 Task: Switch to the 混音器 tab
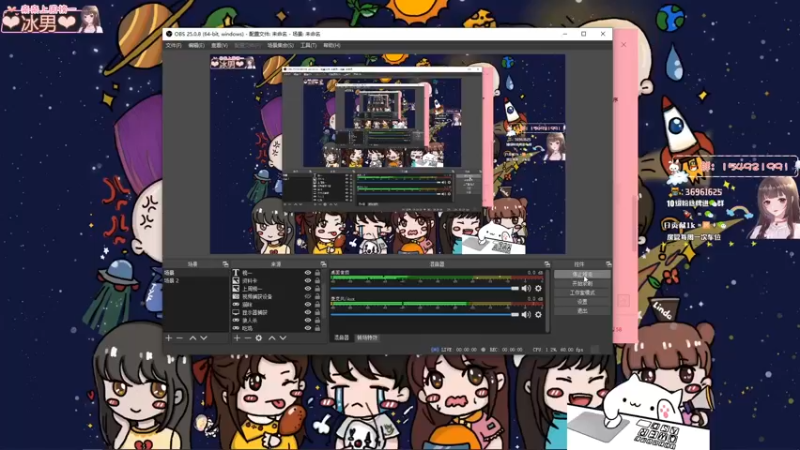[341, 338]
